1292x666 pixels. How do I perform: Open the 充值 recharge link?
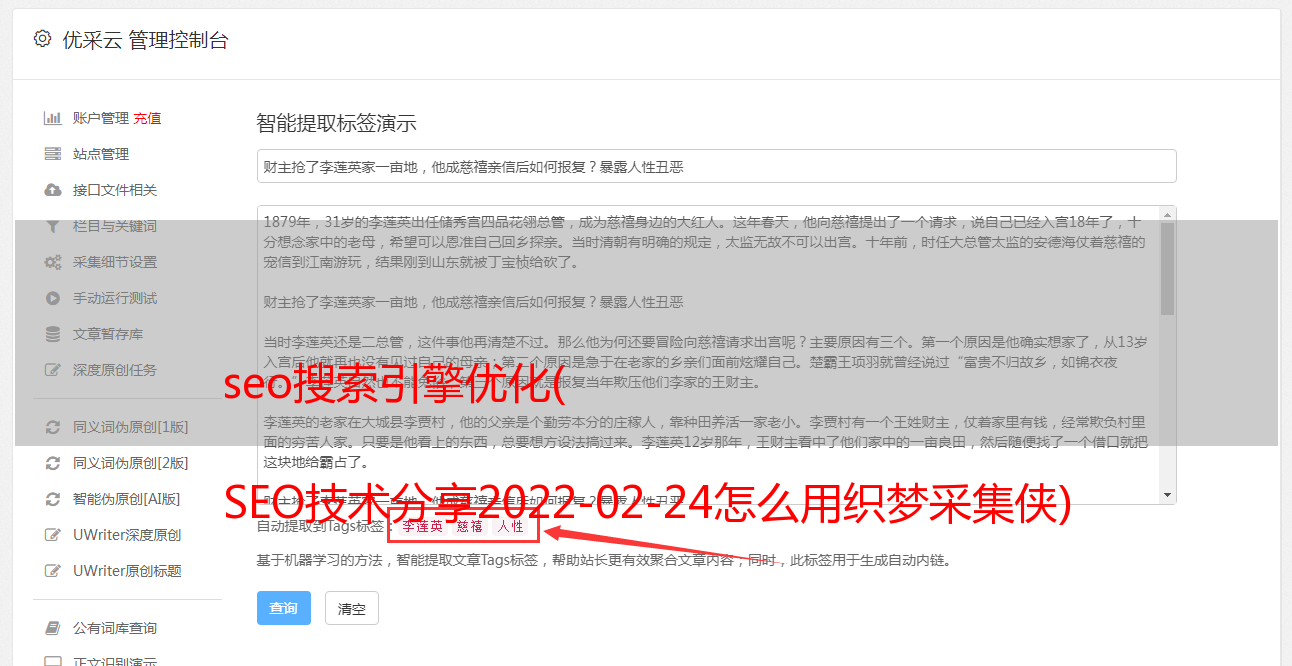pyautogui.click(x=147, y=118)
